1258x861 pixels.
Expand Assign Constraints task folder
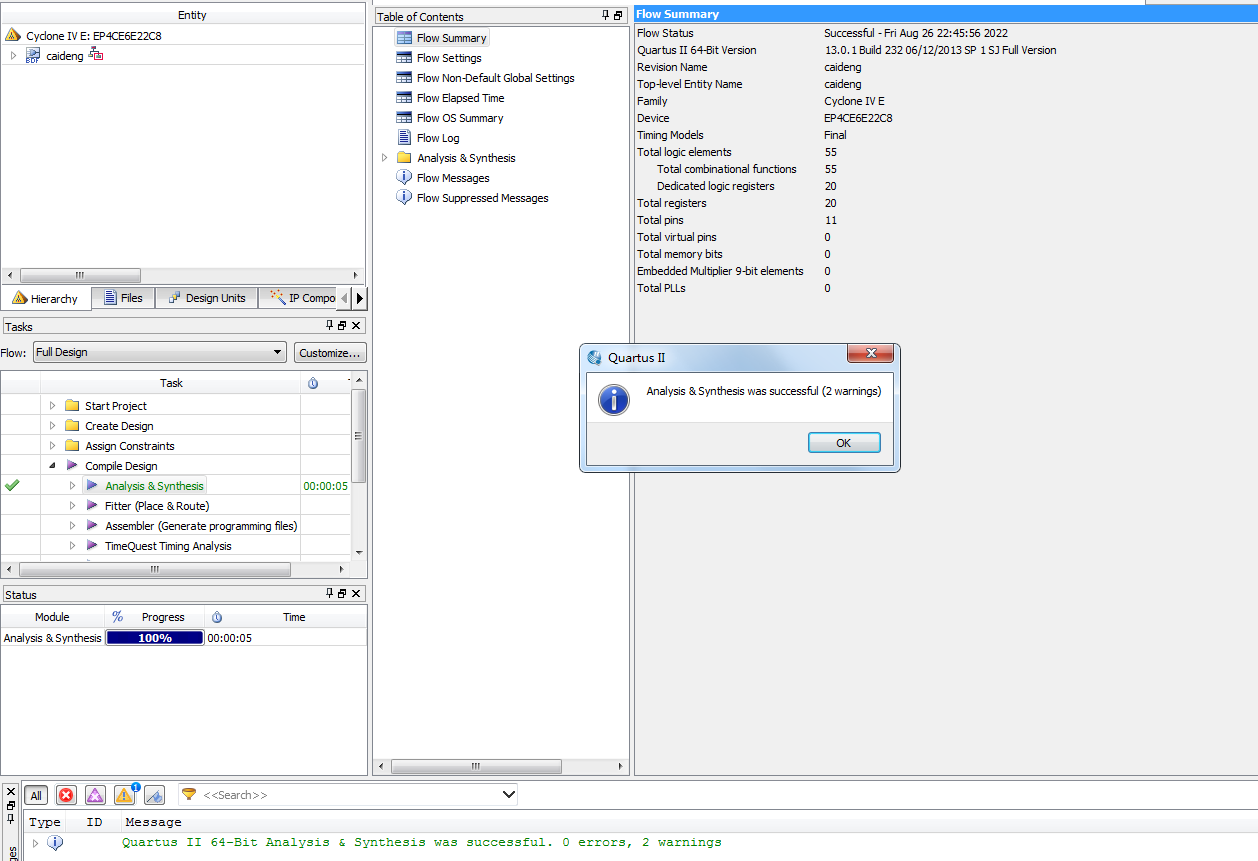53,446
